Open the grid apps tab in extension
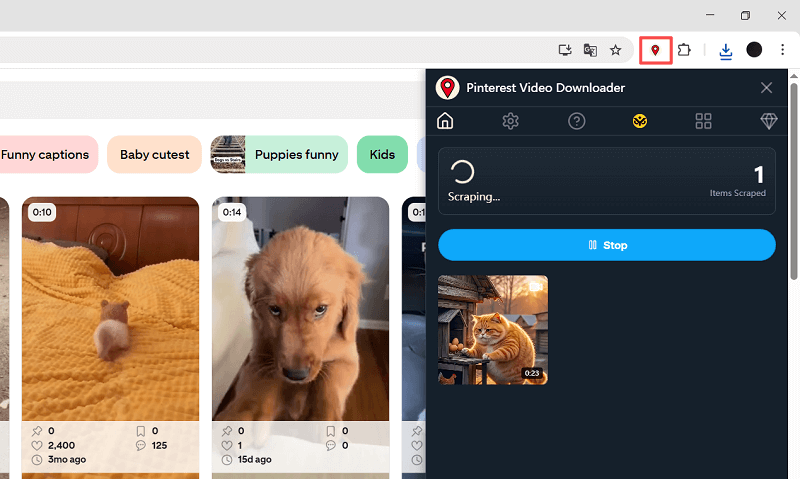The height and width of the screenshot is (479, 800). pos(703,121)
